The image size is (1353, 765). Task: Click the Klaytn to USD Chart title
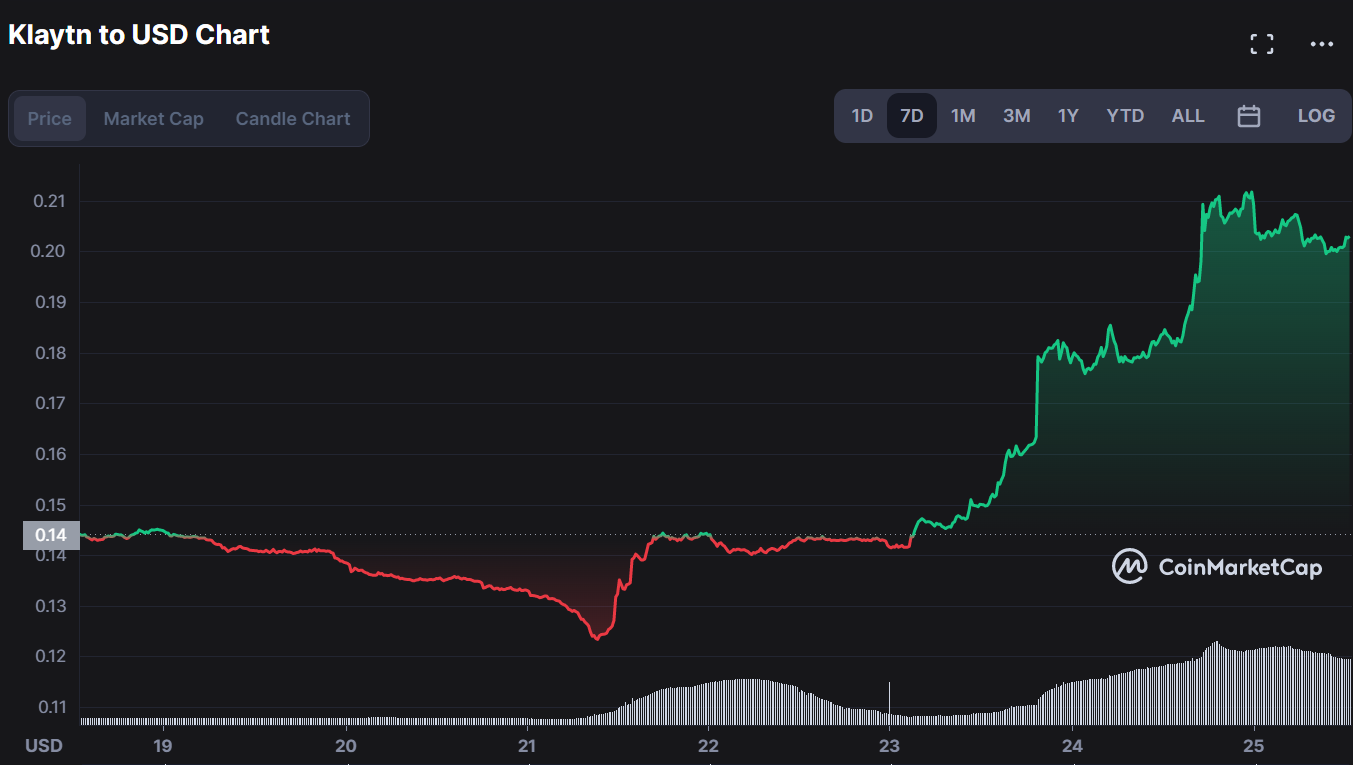pyautogui.click(x=138, y=34)
